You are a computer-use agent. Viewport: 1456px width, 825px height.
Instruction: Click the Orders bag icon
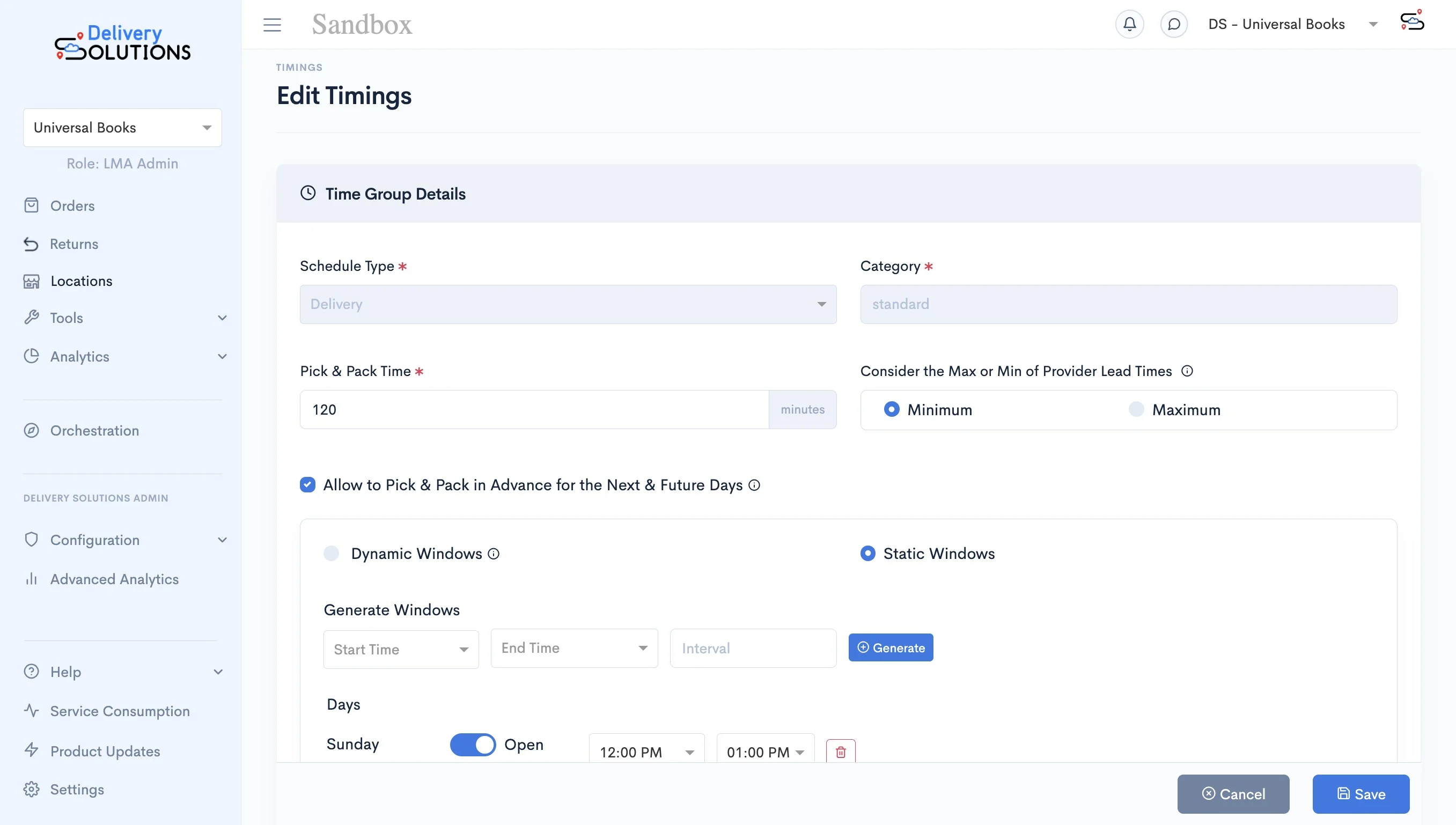coord(31,205)
